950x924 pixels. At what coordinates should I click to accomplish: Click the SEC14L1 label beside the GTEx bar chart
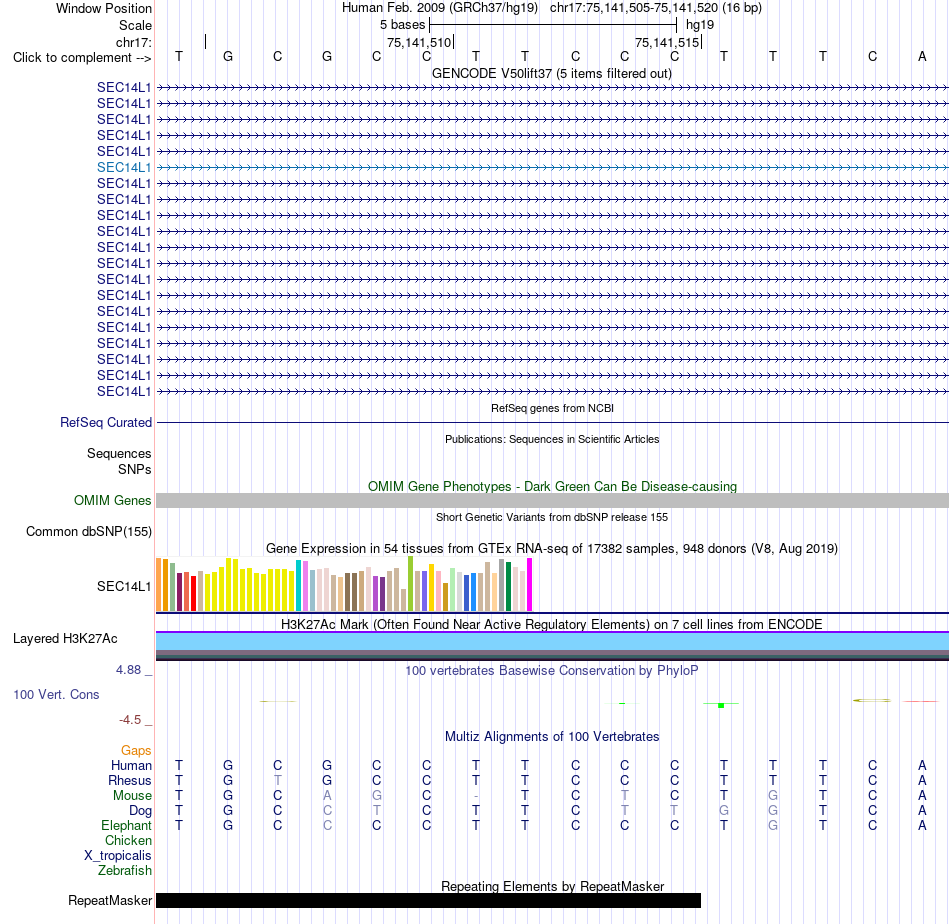(124, 586)
